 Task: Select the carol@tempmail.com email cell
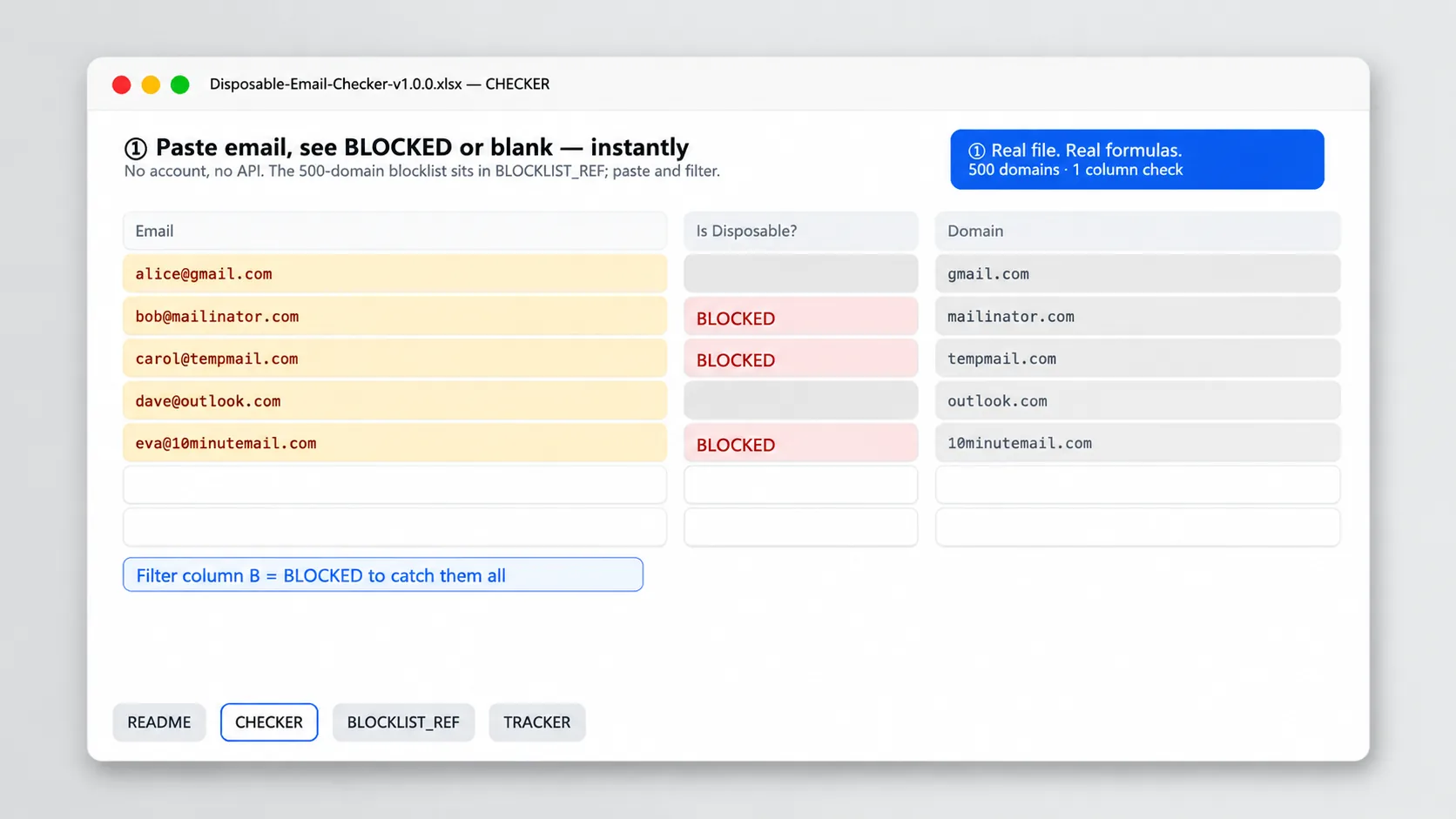pyautogui.click(x=395, y=359)
